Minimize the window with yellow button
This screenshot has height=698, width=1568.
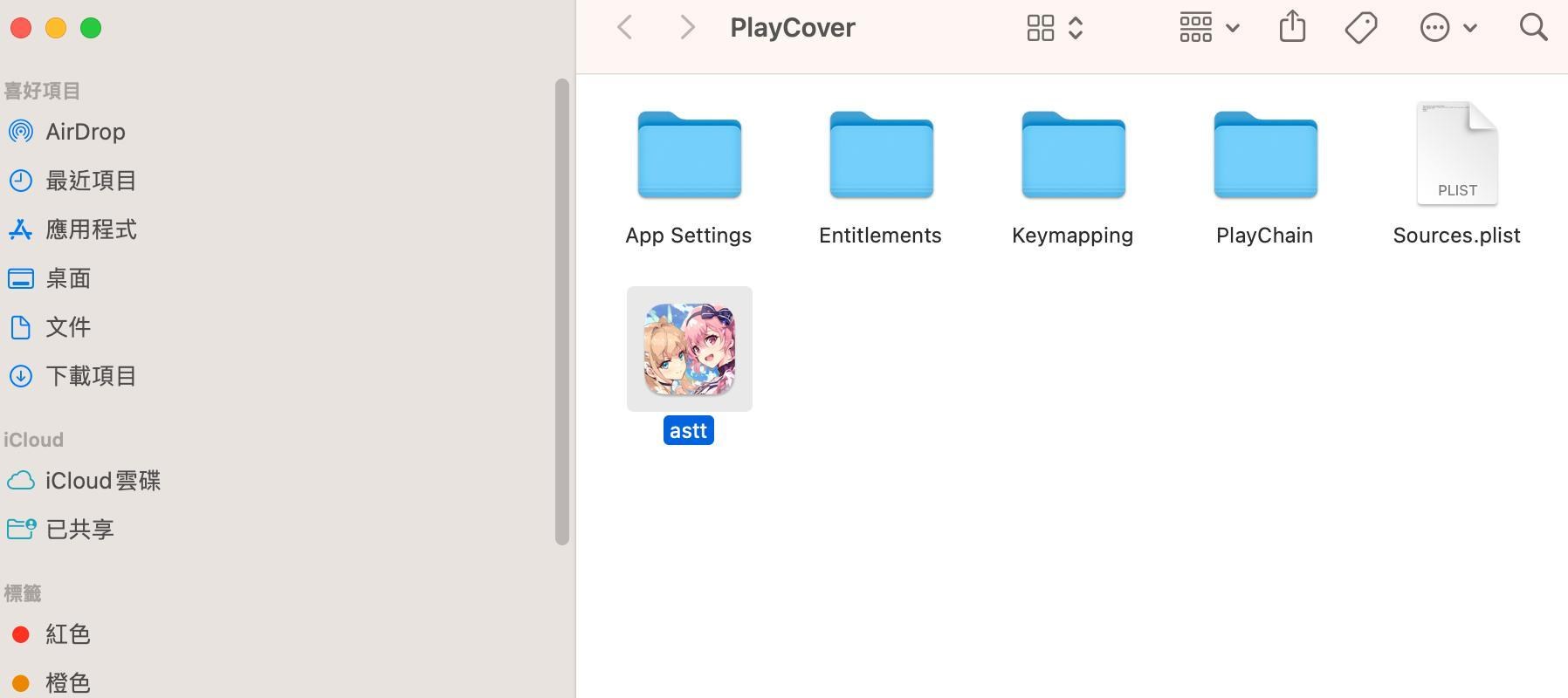(x=56, y=28)
